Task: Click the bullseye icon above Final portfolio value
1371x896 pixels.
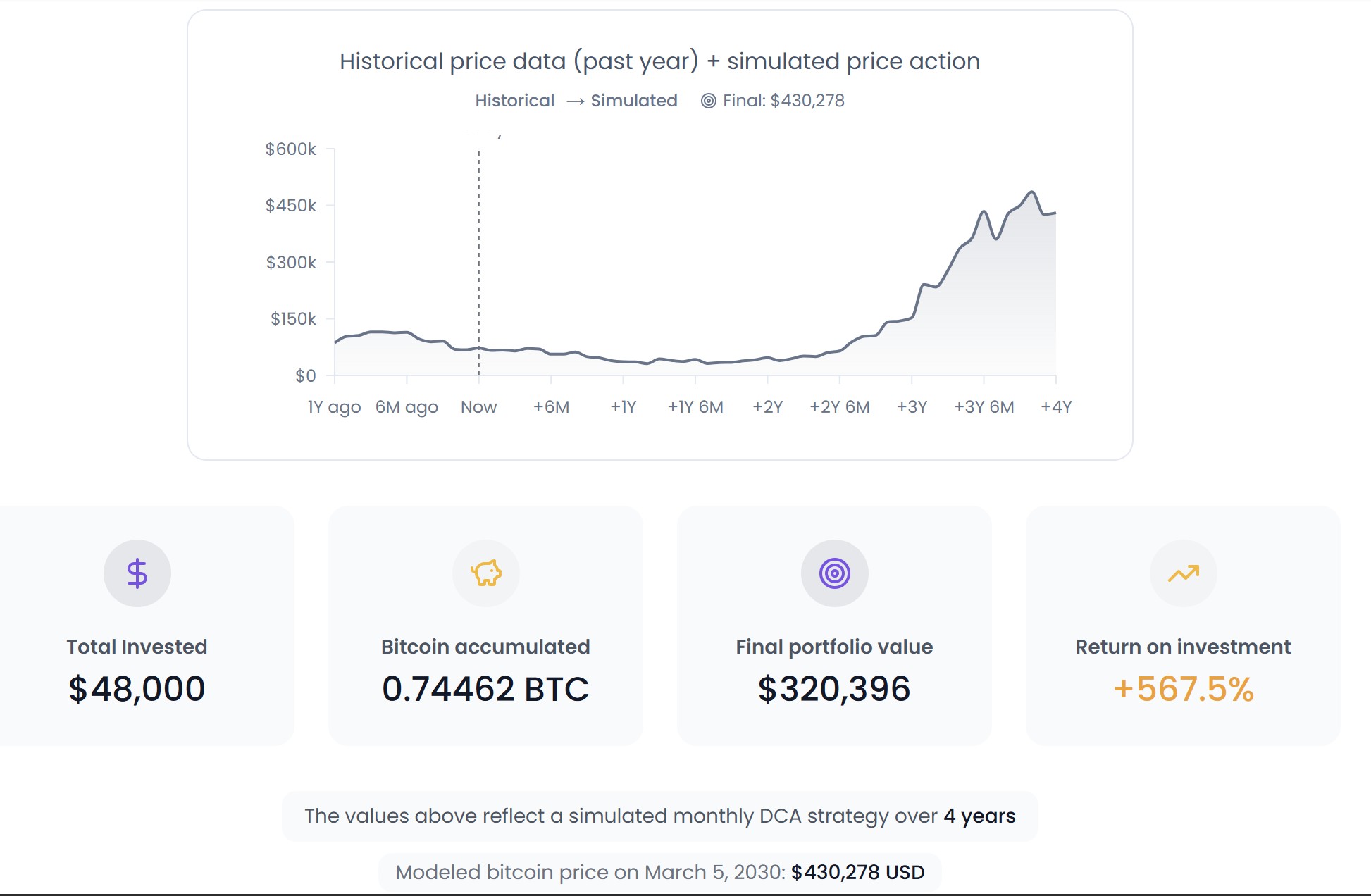Action: pyautogui.click(x=833, y=573)
